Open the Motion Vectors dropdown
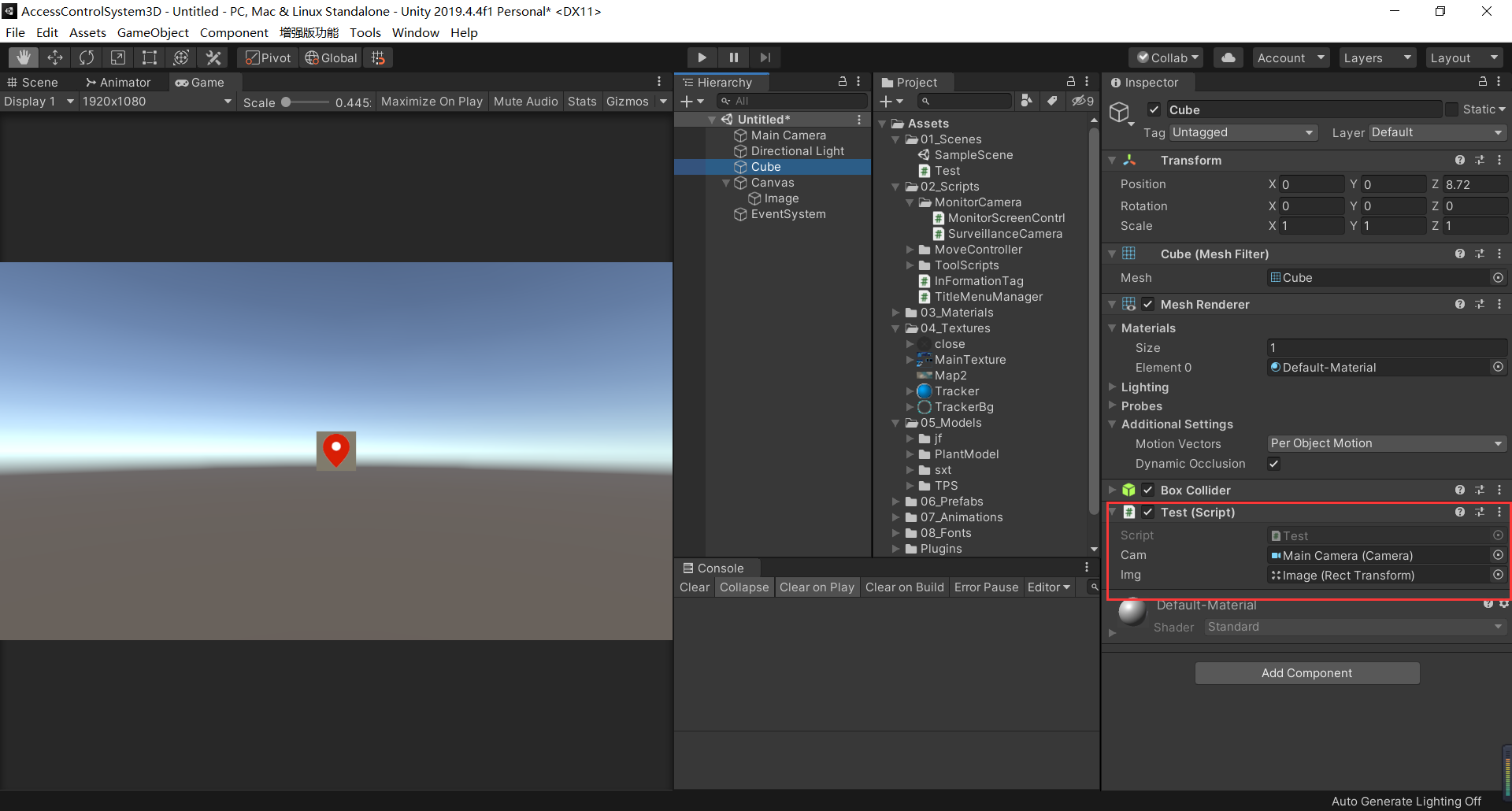 1386,443
